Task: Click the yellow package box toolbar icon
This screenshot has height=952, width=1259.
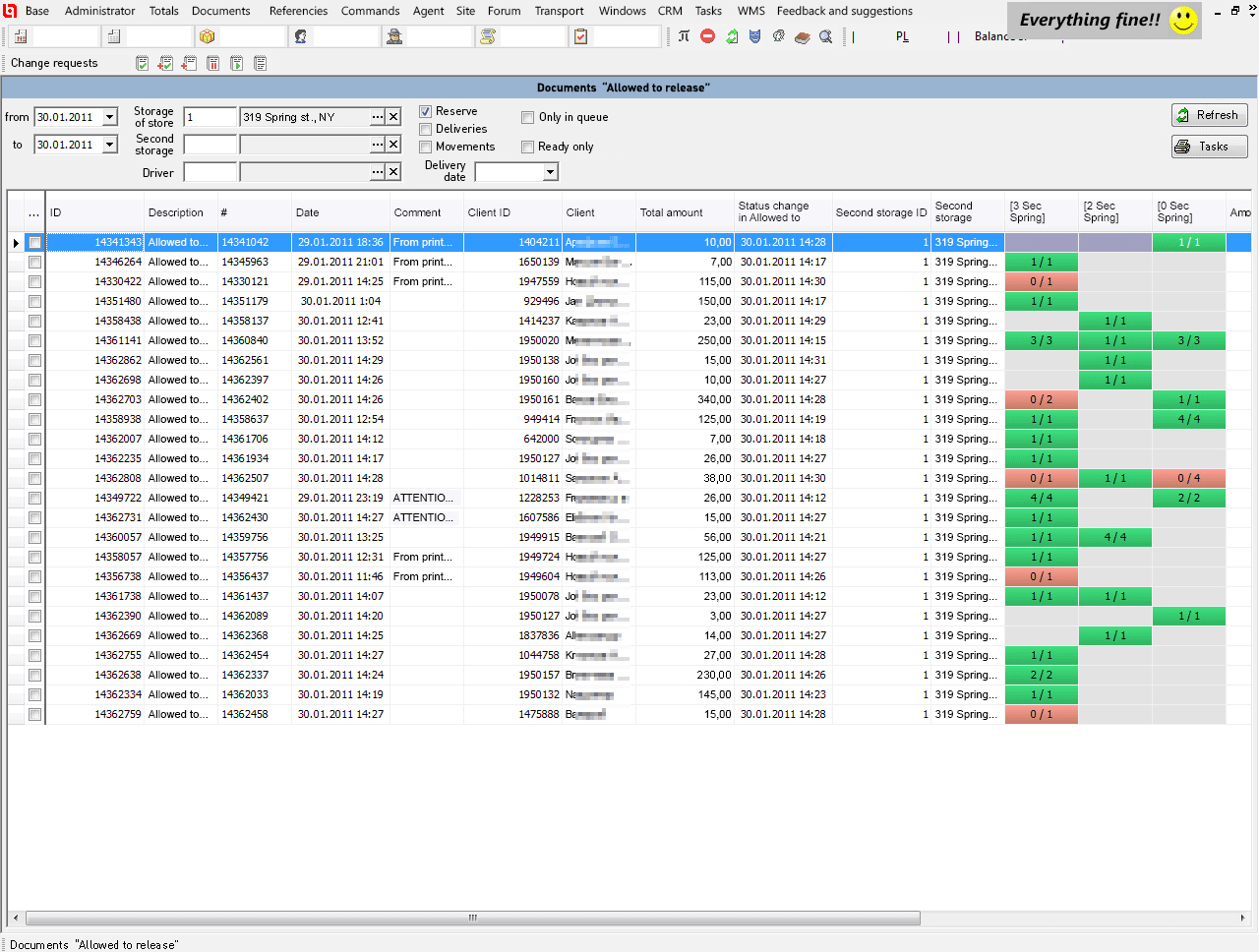Action: [x=207, y=36]
